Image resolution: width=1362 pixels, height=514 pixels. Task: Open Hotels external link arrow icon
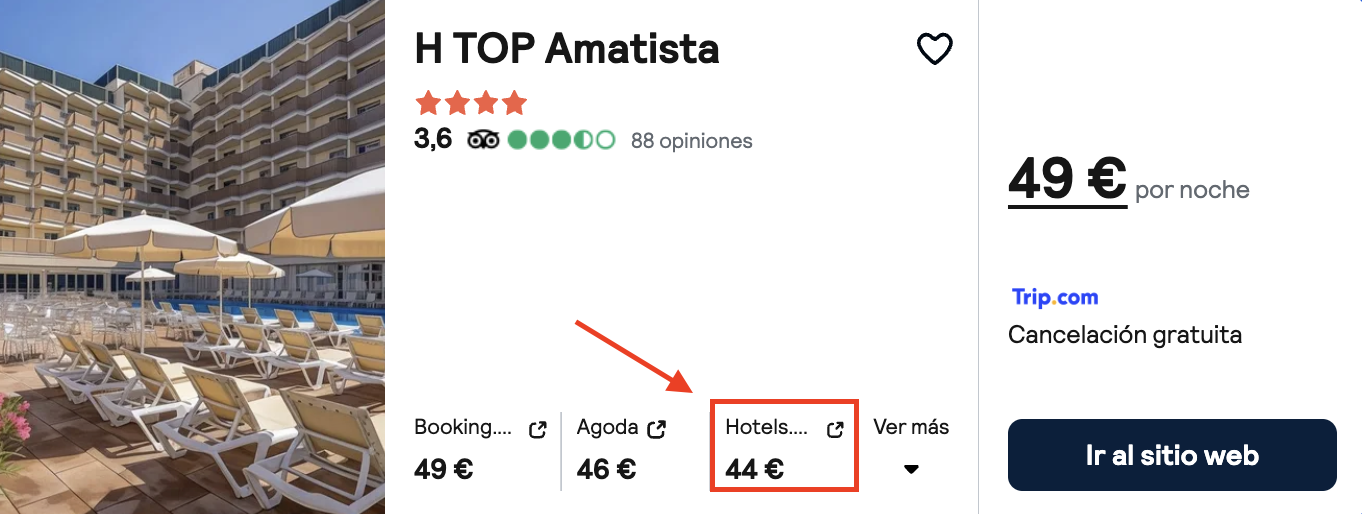point(835,430)
